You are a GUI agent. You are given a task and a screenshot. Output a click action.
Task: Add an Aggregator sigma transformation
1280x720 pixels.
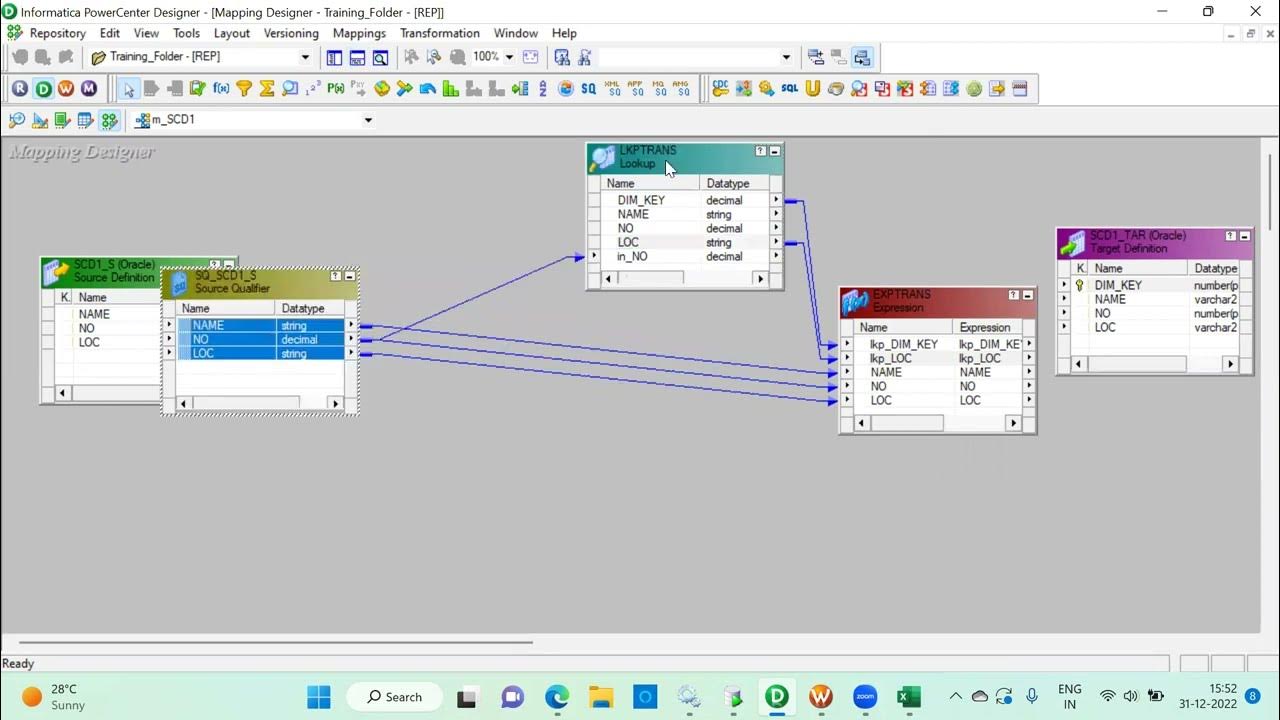point(267,89)
